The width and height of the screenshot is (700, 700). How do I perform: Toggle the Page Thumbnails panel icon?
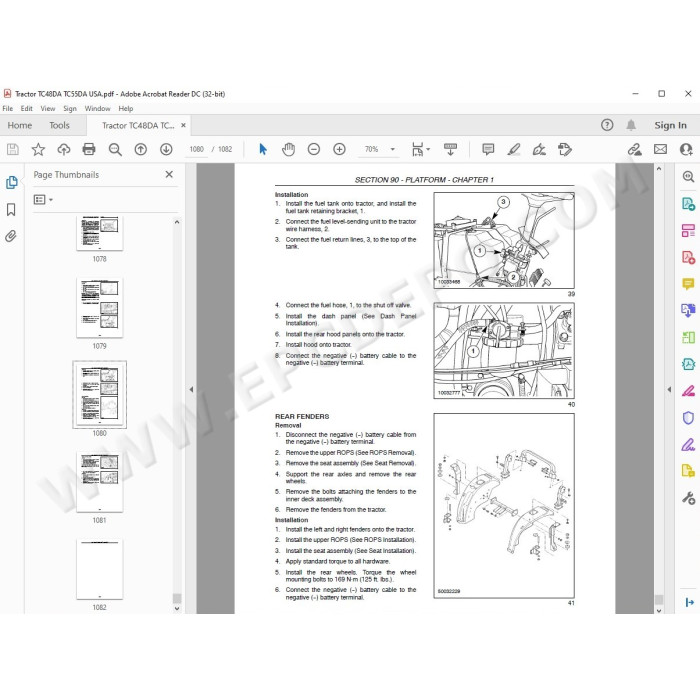point(12,182)
